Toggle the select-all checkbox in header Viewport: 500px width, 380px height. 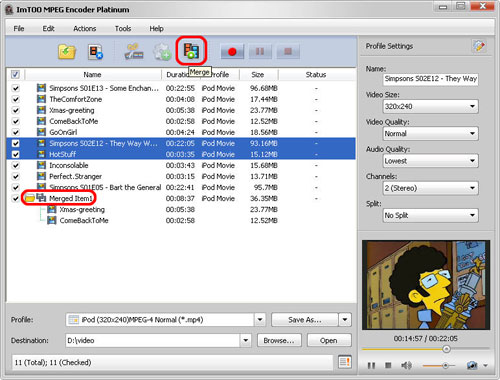[x=15, y=74]
